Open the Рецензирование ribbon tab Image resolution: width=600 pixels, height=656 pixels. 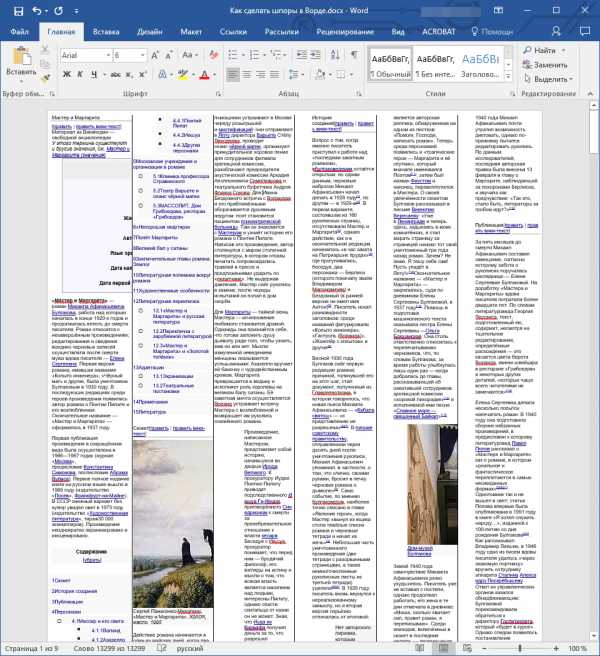tap(344, 32)
